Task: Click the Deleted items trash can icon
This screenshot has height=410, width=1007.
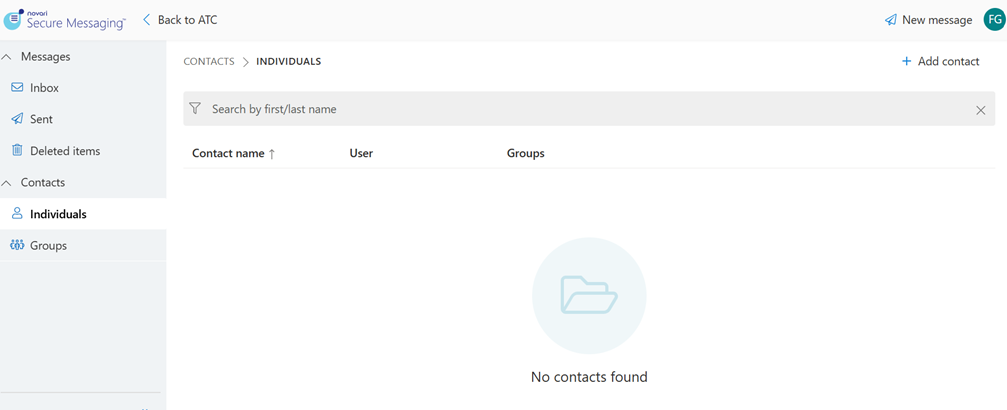Action: click(x=17, y=150)
